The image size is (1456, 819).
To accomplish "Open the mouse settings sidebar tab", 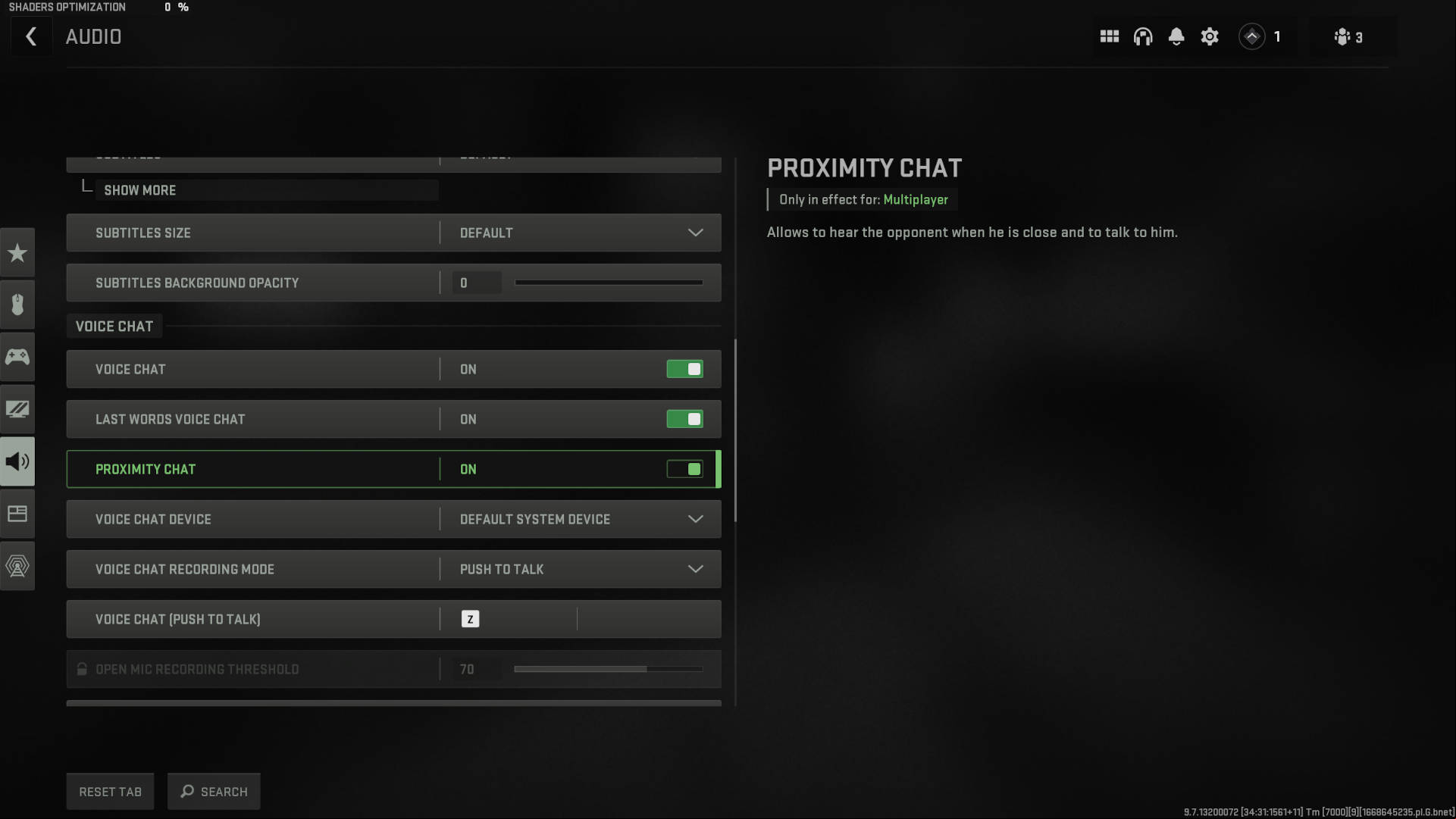I will click(x=17, y=305).
